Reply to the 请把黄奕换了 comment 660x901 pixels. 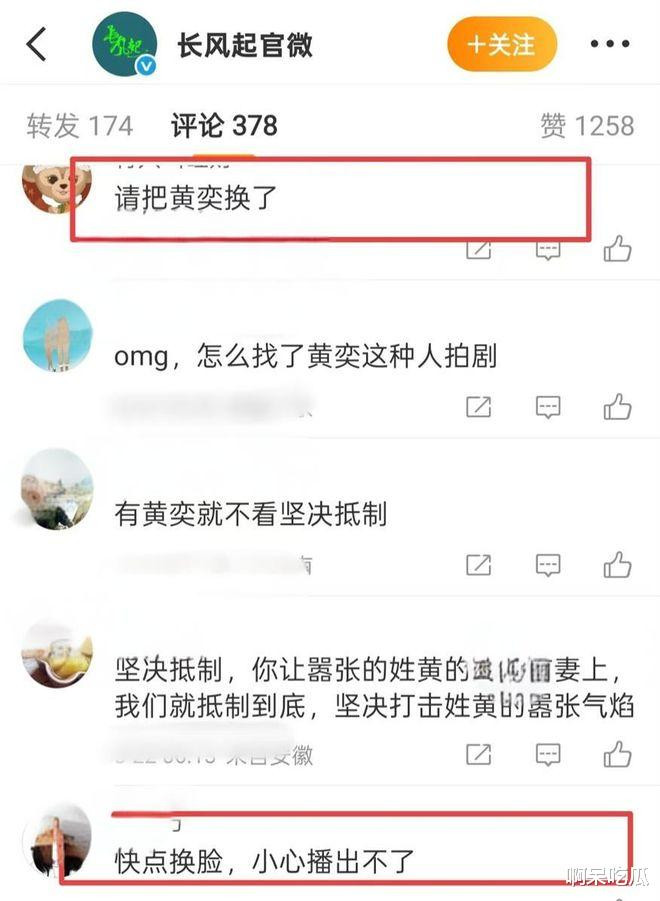(548, 251)
